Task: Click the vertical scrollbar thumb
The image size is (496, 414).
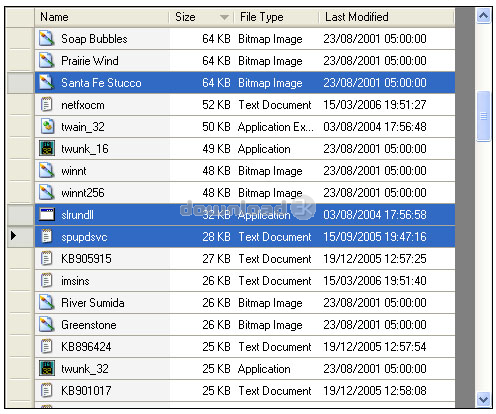Action: [483, 116]
